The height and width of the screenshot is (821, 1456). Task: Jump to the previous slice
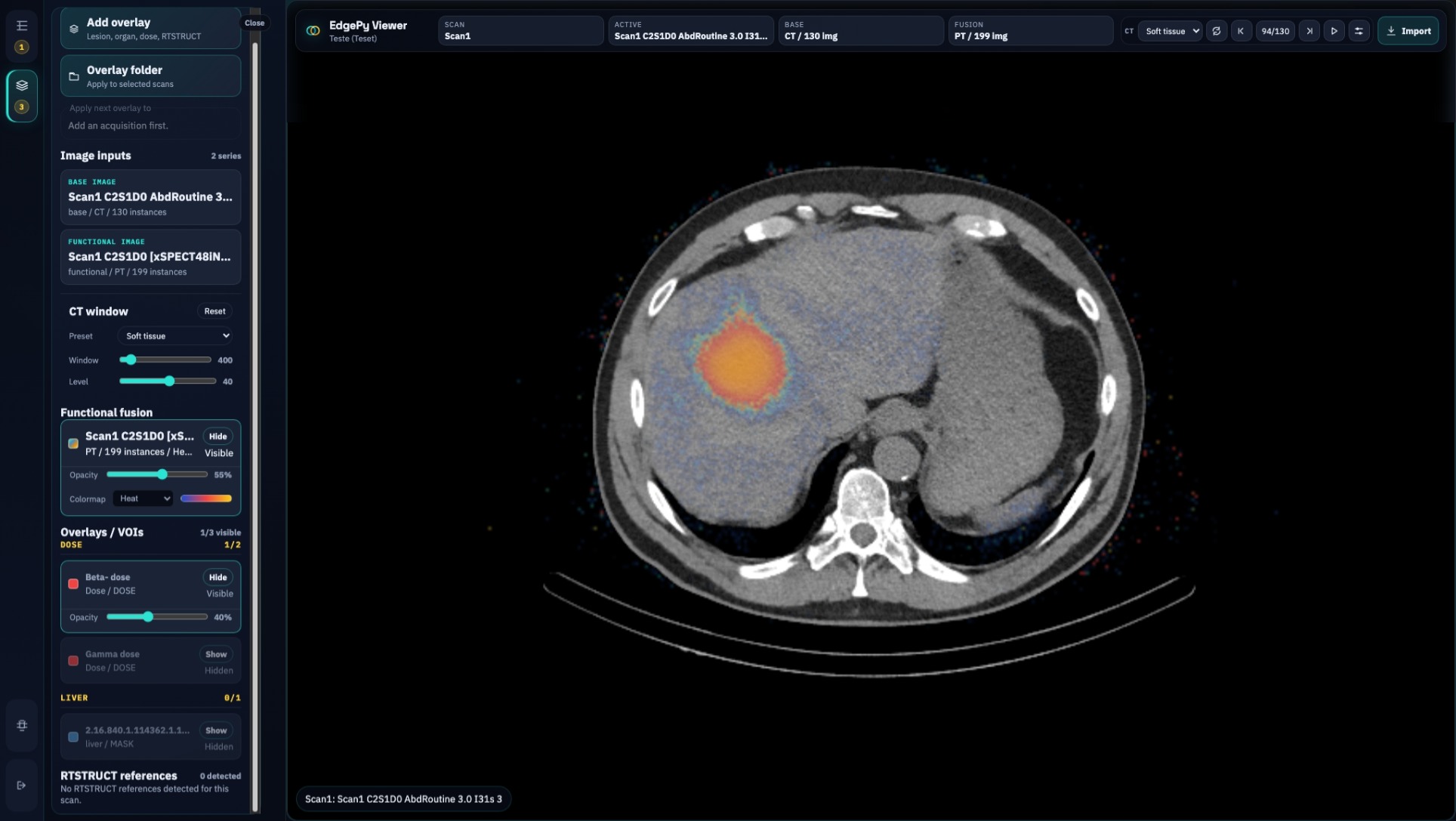coord(1240,31)
